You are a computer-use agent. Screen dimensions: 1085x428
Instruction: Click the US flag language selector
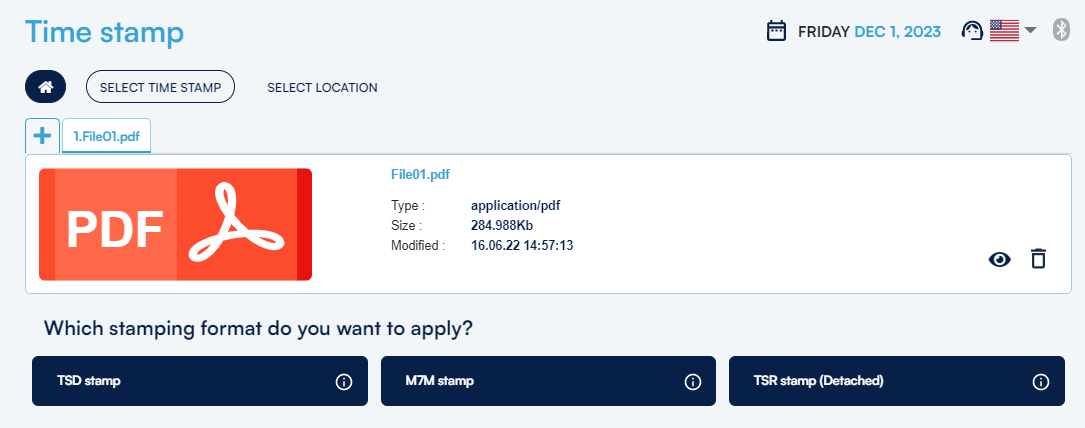[x=1003, y=31]
